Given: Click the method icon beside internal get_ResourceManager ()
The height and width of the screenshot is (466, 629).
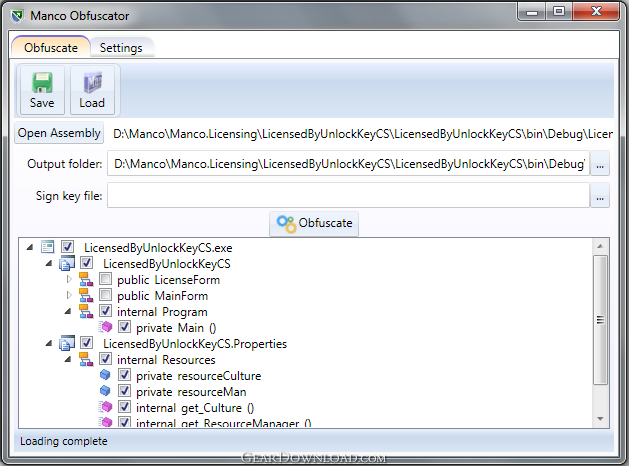Looking at the screenshot, I should pos(106,422).
